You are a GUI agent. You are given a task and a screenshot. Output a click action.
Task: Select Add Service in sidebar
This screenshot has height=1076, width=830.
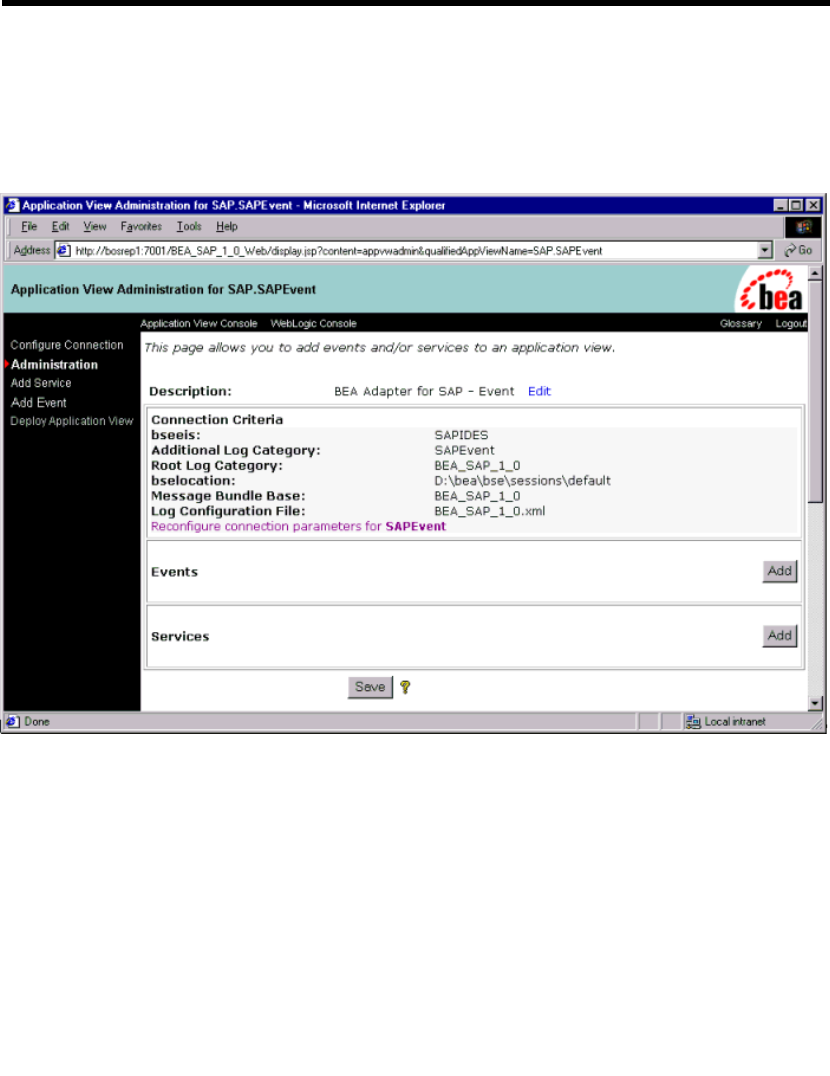click(x=40, y=383)
